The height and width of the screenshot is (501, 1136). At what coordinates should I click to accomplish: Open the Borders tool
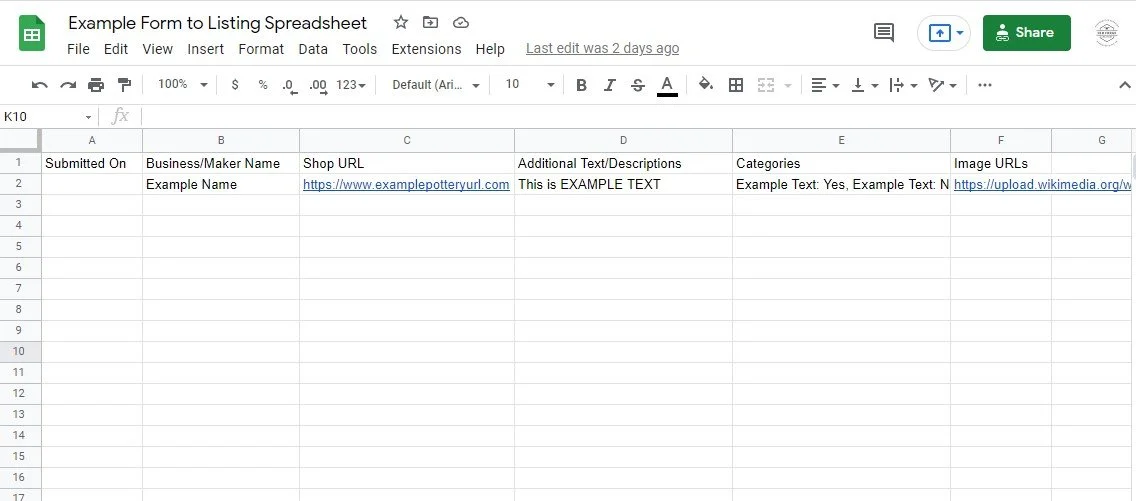(x=736, y=85)
